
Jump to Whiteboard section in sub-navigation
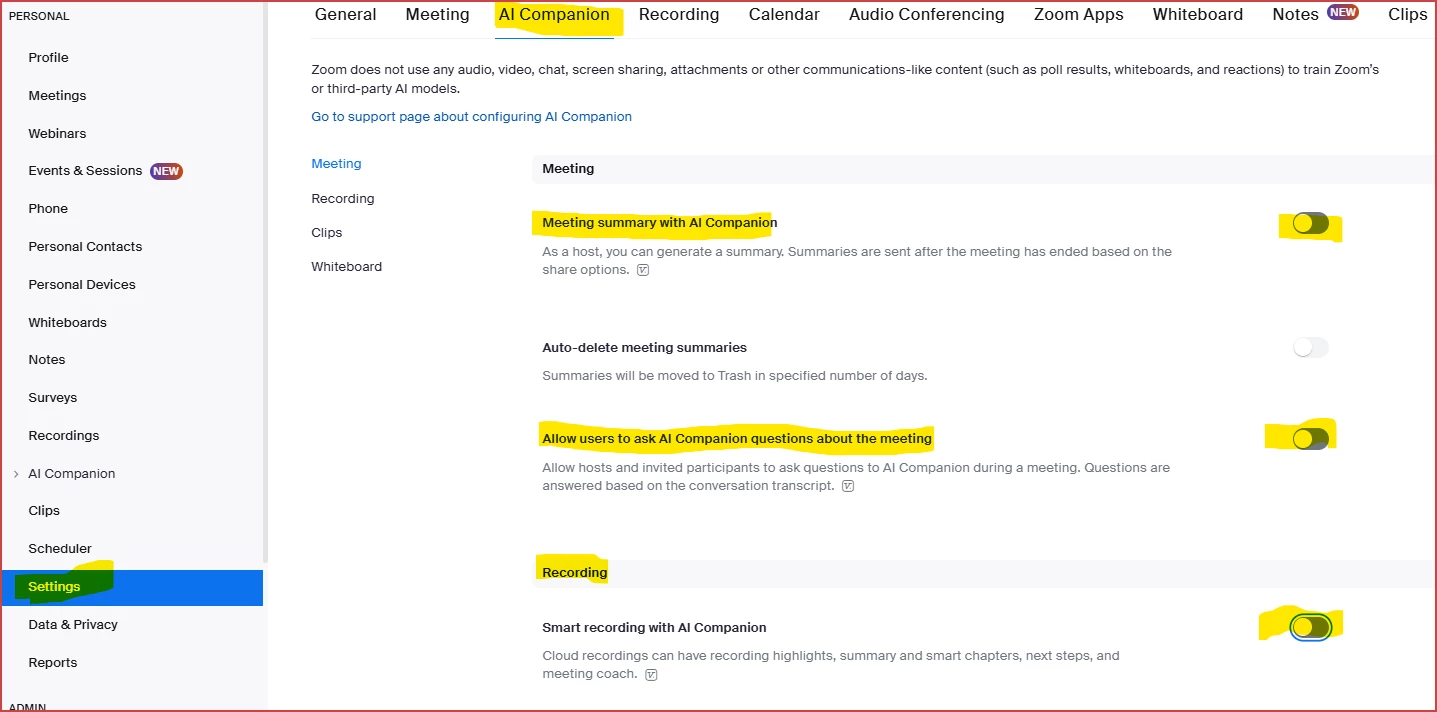[346, 267]
